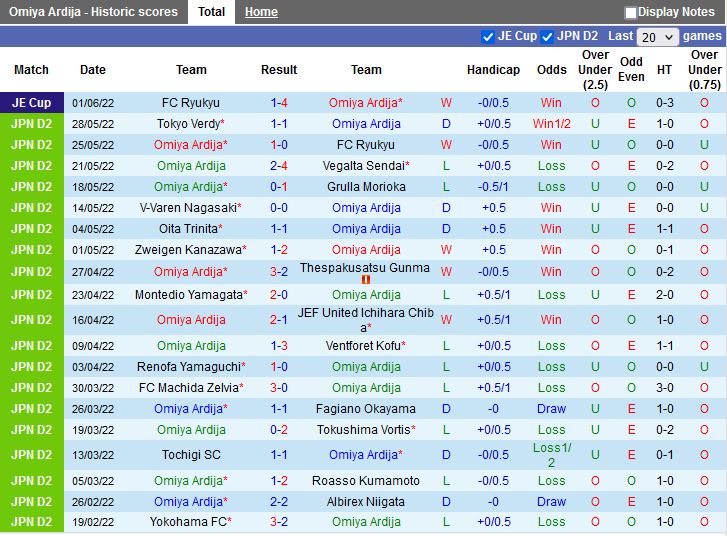727x536 pixels.
Task: Open JEF United Ichihara Chiba team link
Action: click(x=366, y=320)
